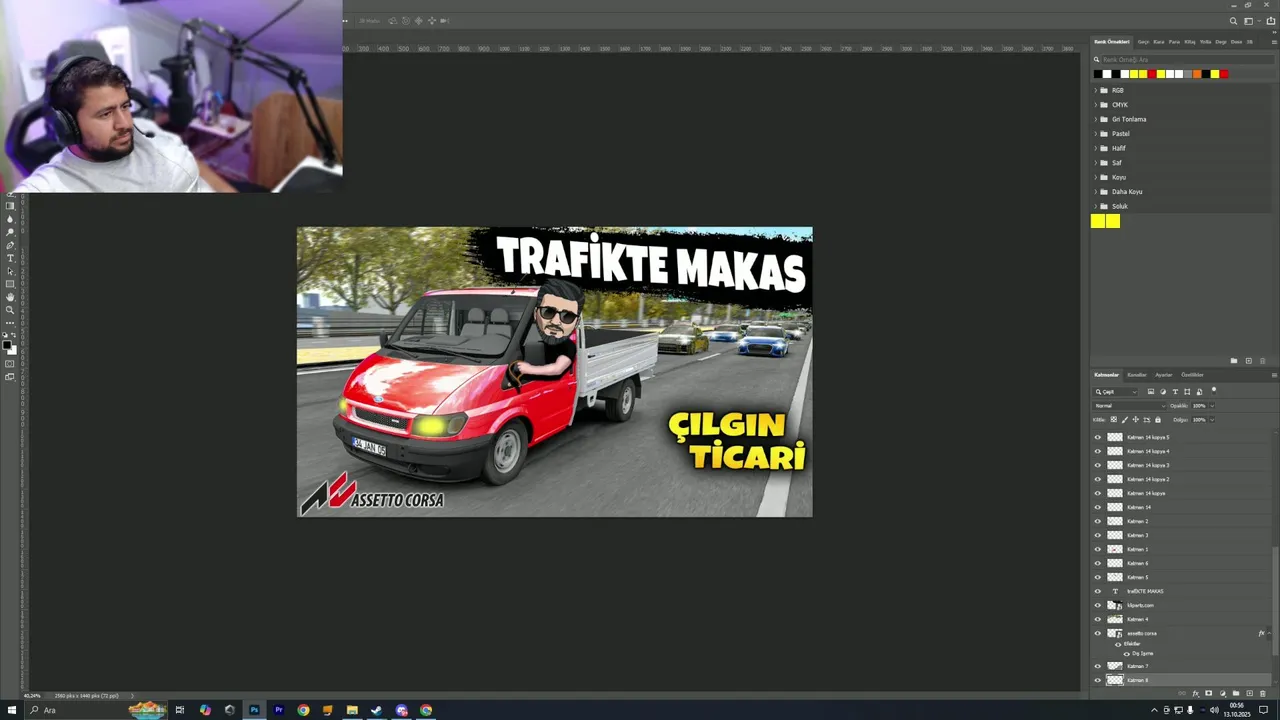Expand the Pastel swatch folder
The image size is (1280, 720).
click(1095, 134)
